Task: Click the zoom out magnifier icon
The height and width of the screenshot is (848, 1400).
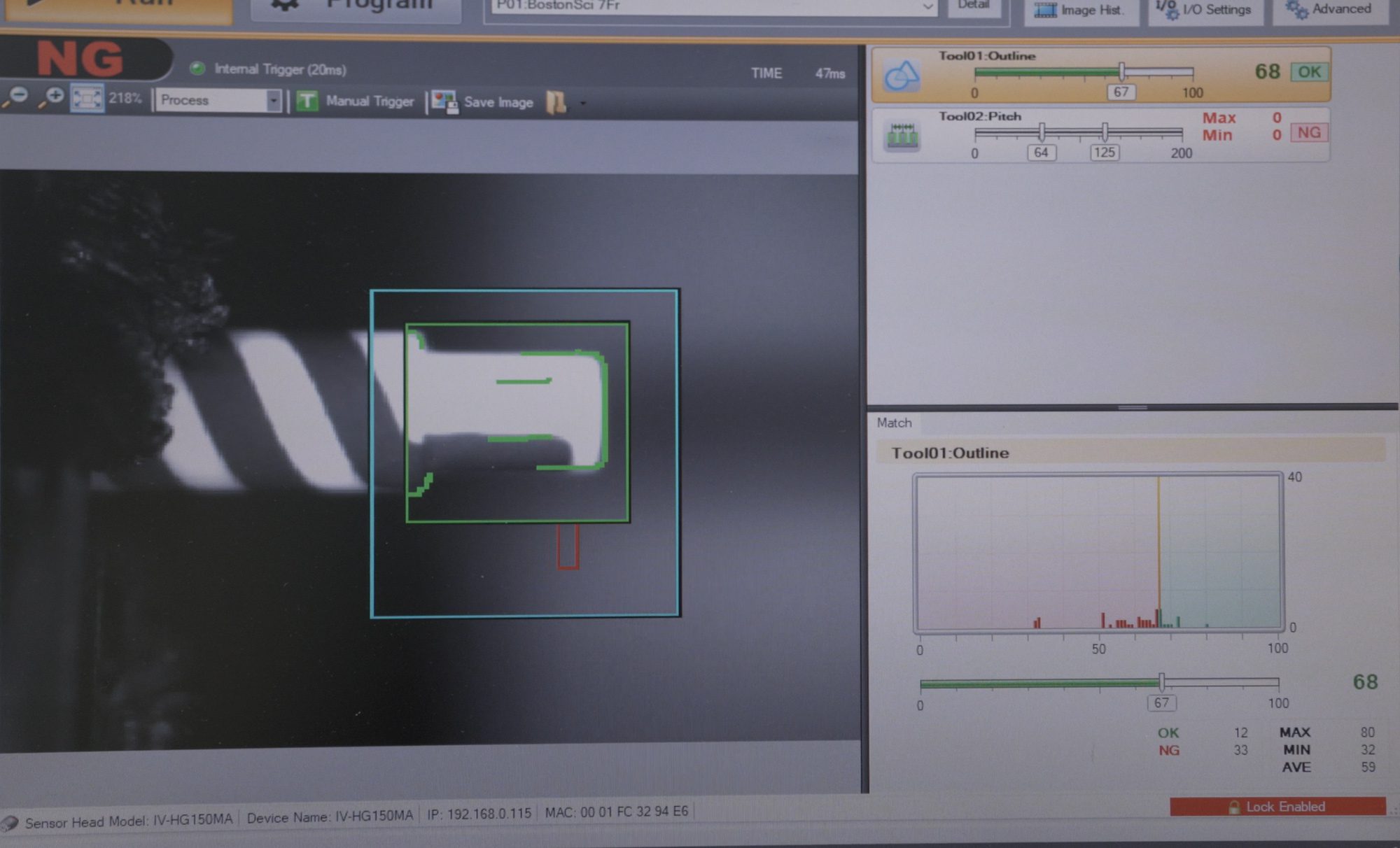Action: tap(17, 97)
